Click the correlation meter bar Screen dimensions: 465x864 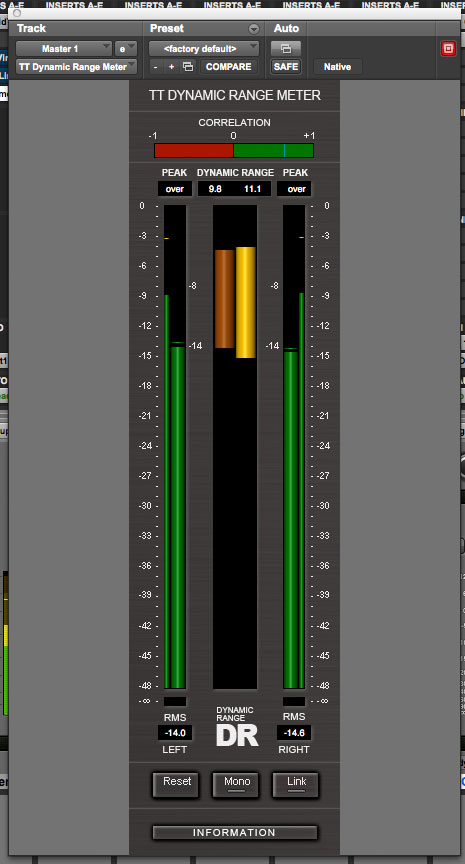click(x=234, y=150)
